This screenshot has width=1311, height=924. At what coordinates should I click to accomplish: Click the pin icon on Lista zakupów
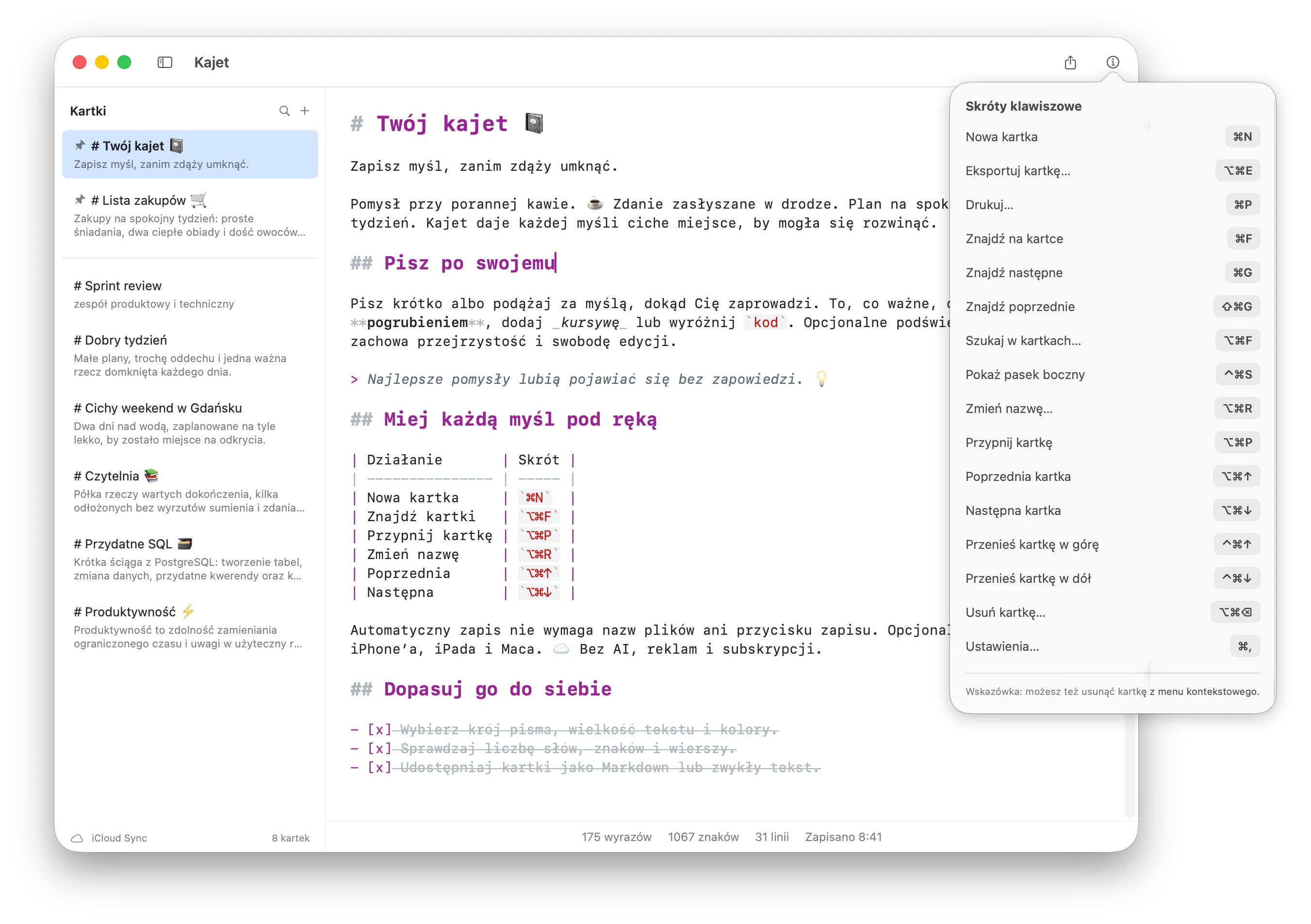80,200
